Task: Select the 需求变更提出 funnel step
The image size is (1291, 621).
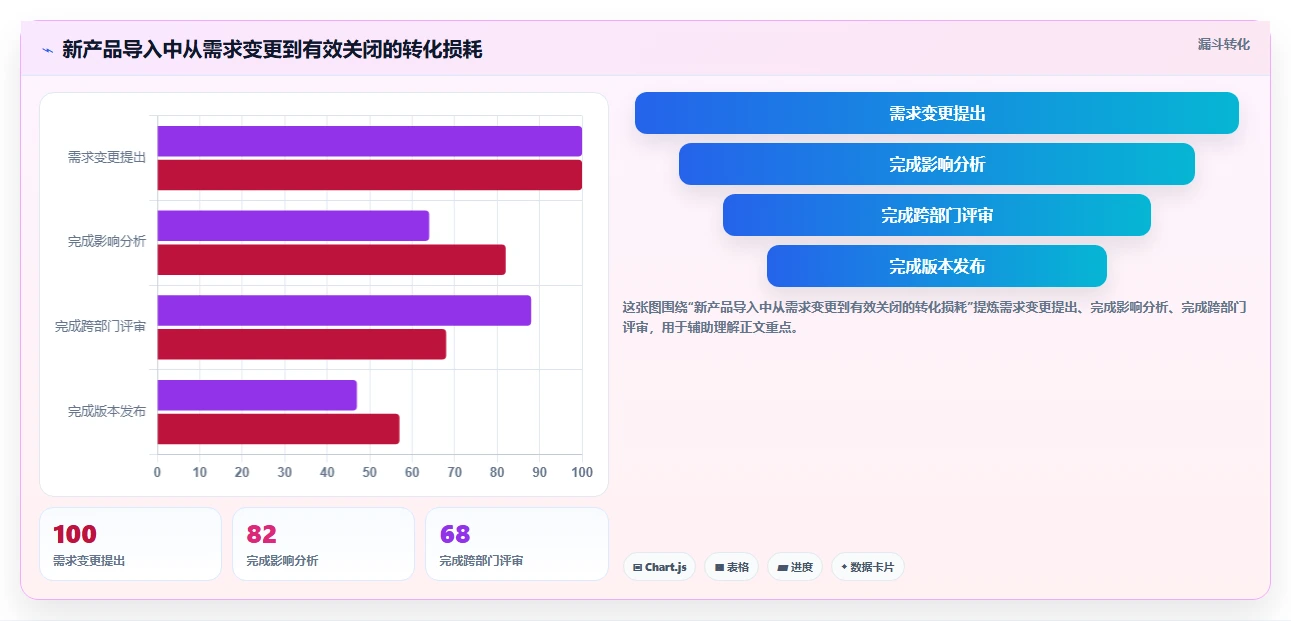Action: tap(937, 113)
